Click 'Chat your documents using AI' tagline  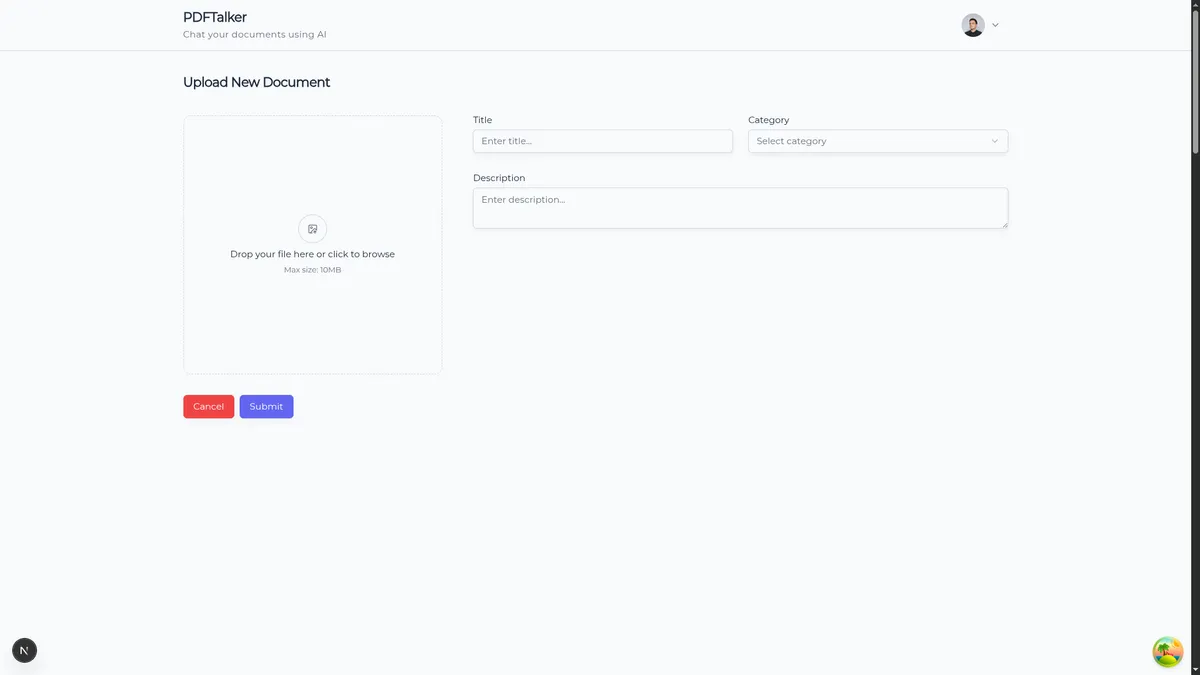(x=255, y=35)
